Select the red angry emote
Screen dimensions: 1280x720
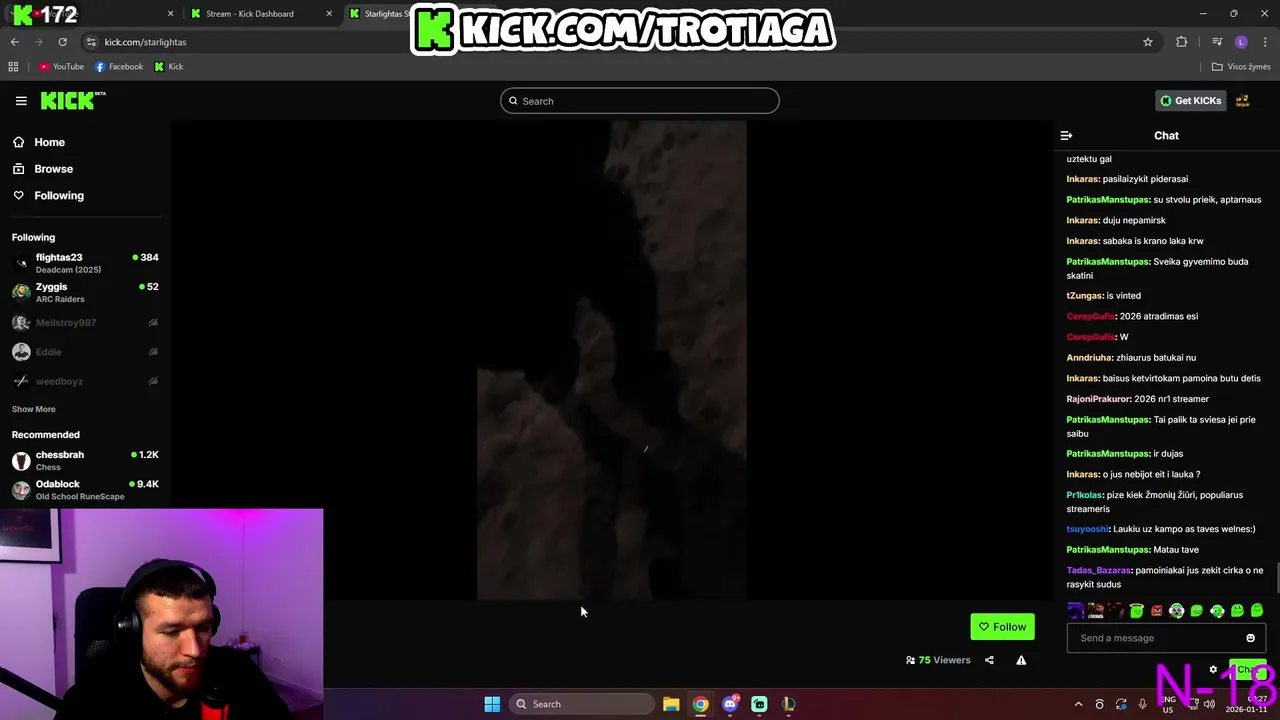pyautogui.click(x=1157, y=610)
